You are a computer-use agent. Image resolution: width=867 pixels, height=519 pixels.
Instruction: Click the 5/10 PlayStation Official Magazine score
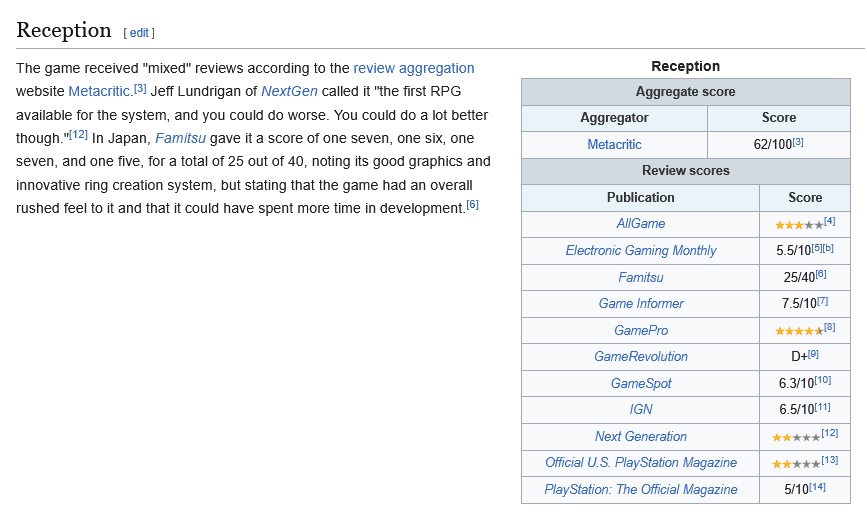pos(796,490)
